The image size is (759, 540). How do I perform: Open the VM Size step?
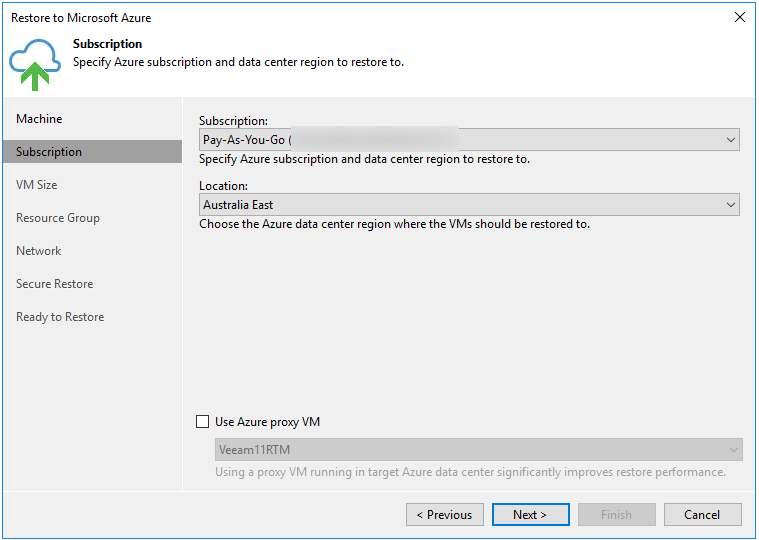37,185
